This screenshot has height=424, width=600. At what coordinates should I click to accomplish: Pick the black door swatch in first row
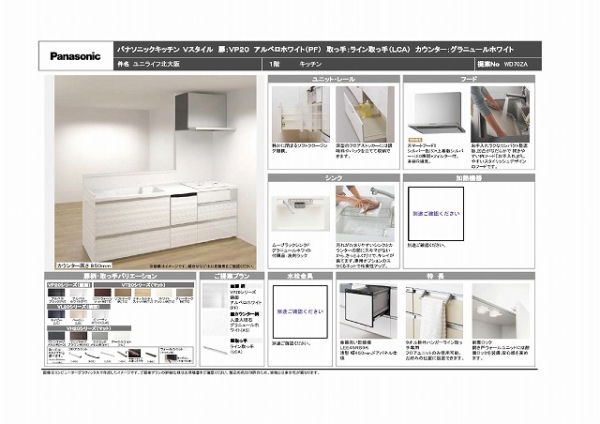[56, 293]
